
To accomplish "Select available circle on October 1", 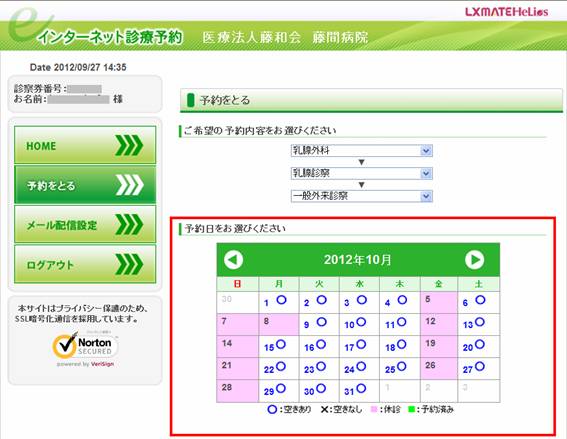I will 281,300.
